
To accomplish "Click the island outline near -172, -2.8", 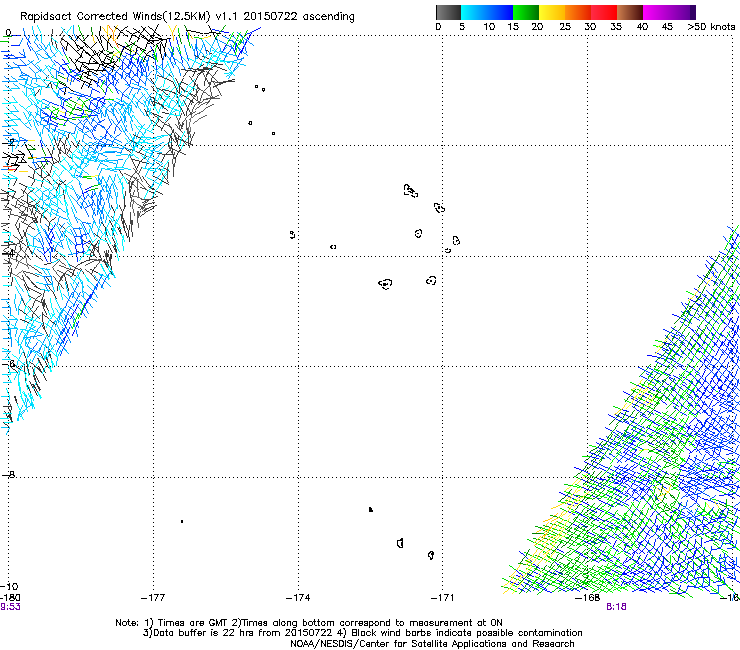I will pyautogui.click(x=411, y=191).
